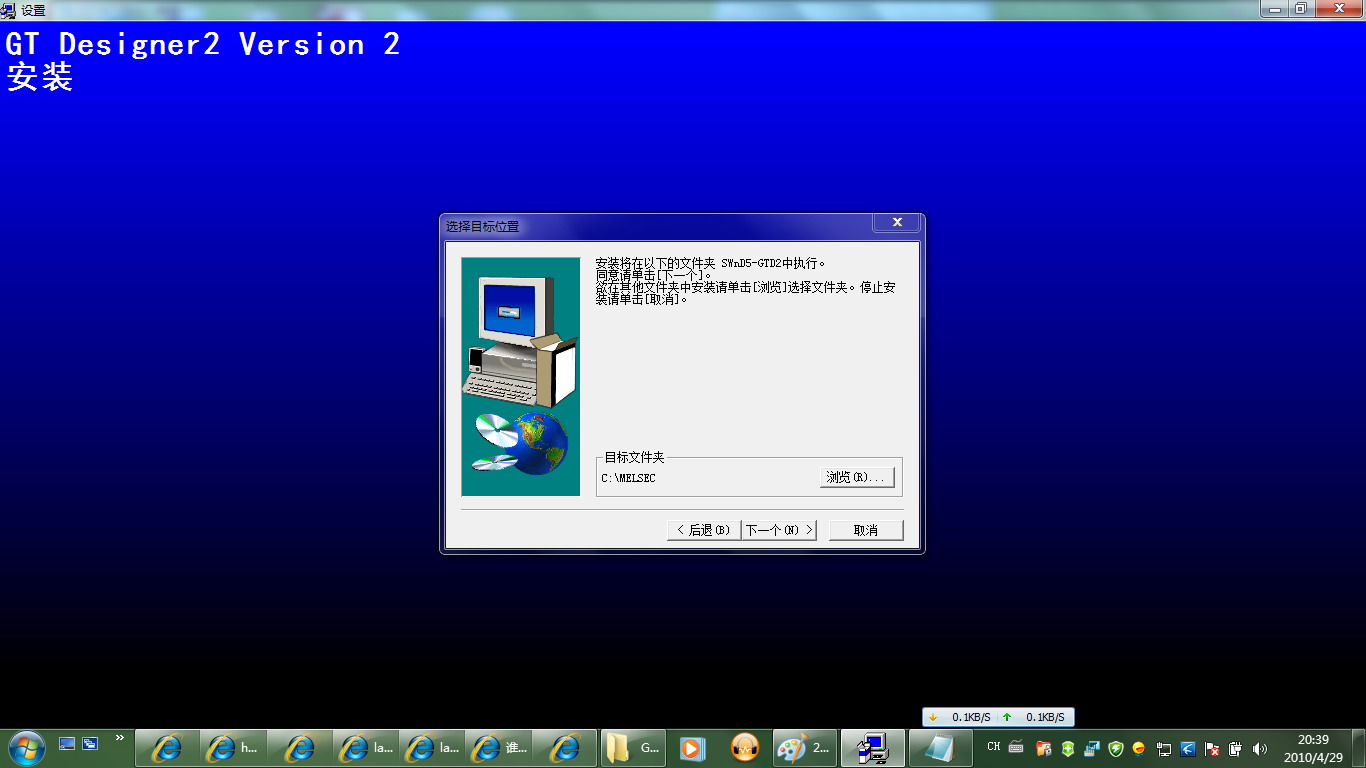Click the 后退(B) back button
The width and height of the screenshot is (1366, 768).
click(704, 530)
